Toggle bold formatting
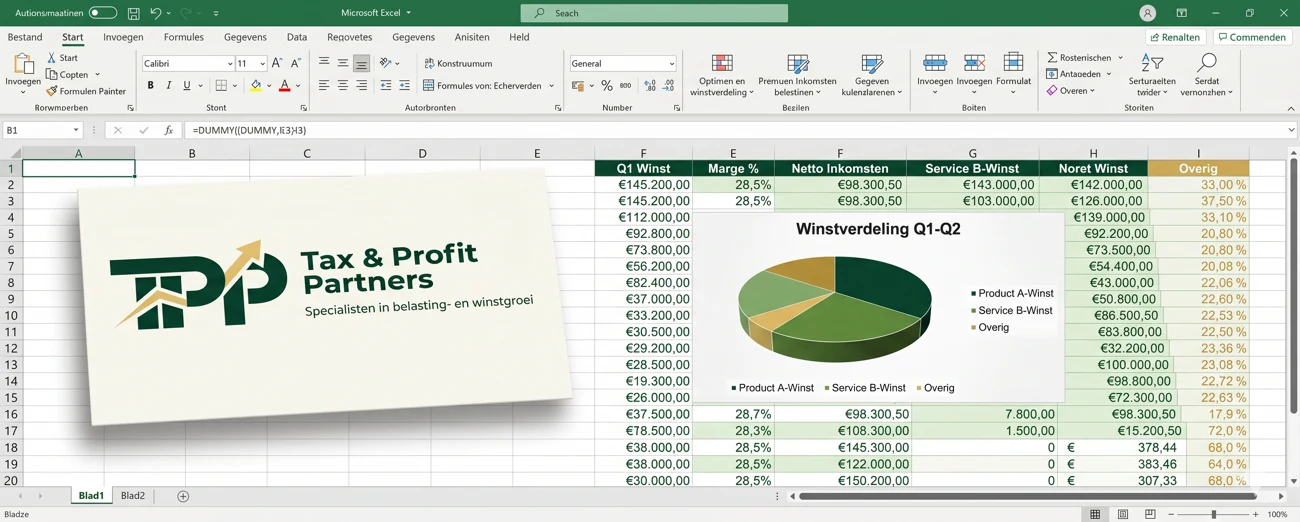The image size is (1300, 522). (150, 86)
